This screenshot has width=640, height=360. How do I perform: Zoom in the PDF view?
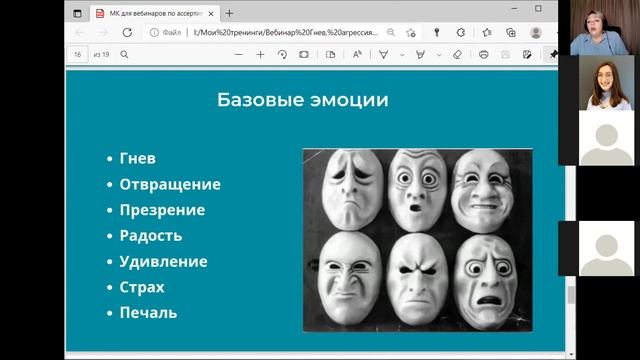click(260, 54)
